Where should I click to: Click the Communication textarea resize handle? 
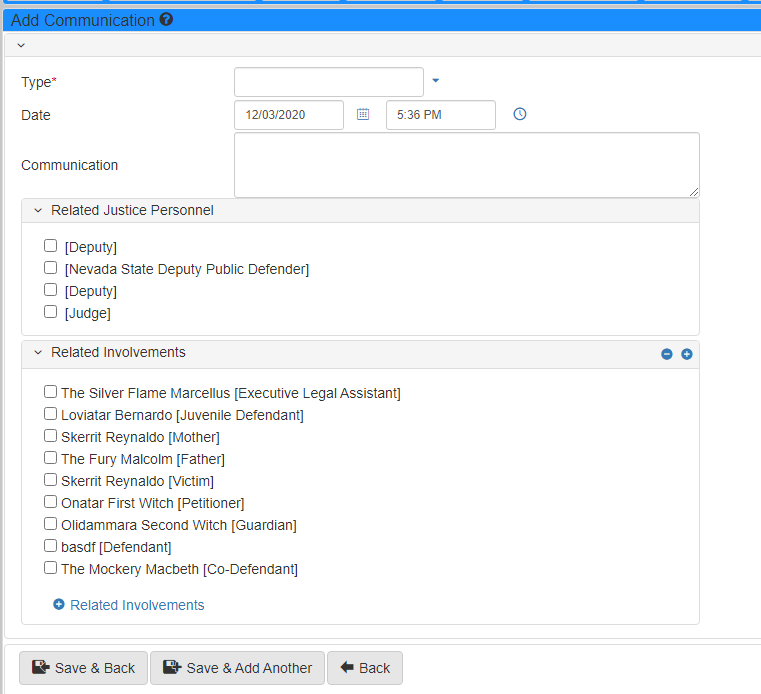click(x=694, y=192)
